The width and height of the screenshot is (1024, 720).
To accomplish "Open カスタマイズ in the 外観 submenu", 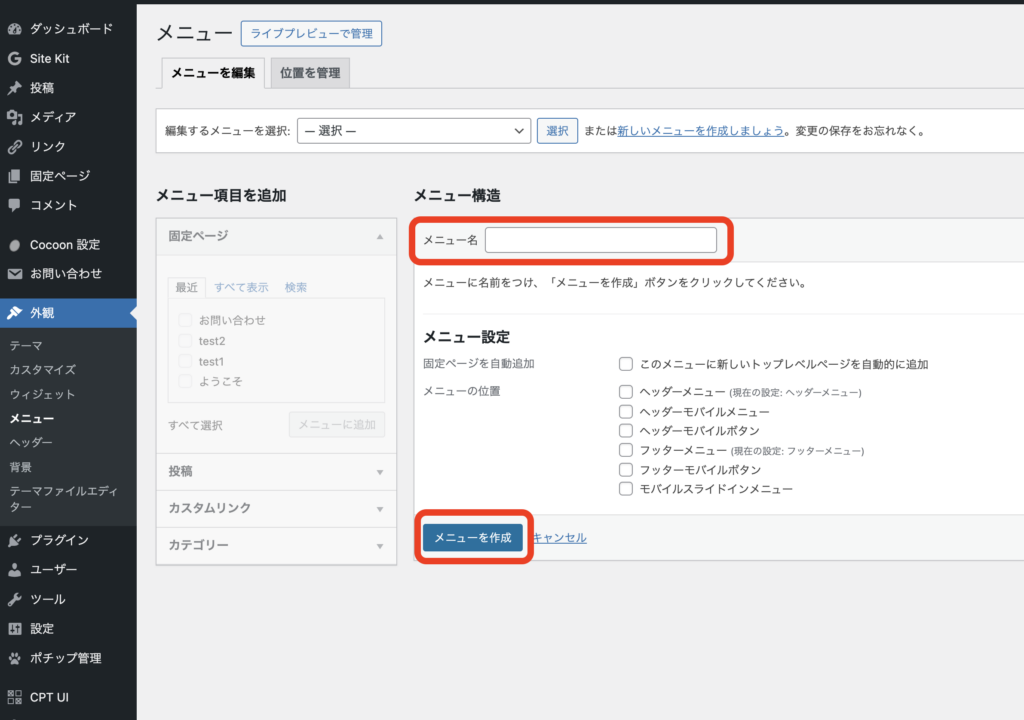I will pos(42,370).
